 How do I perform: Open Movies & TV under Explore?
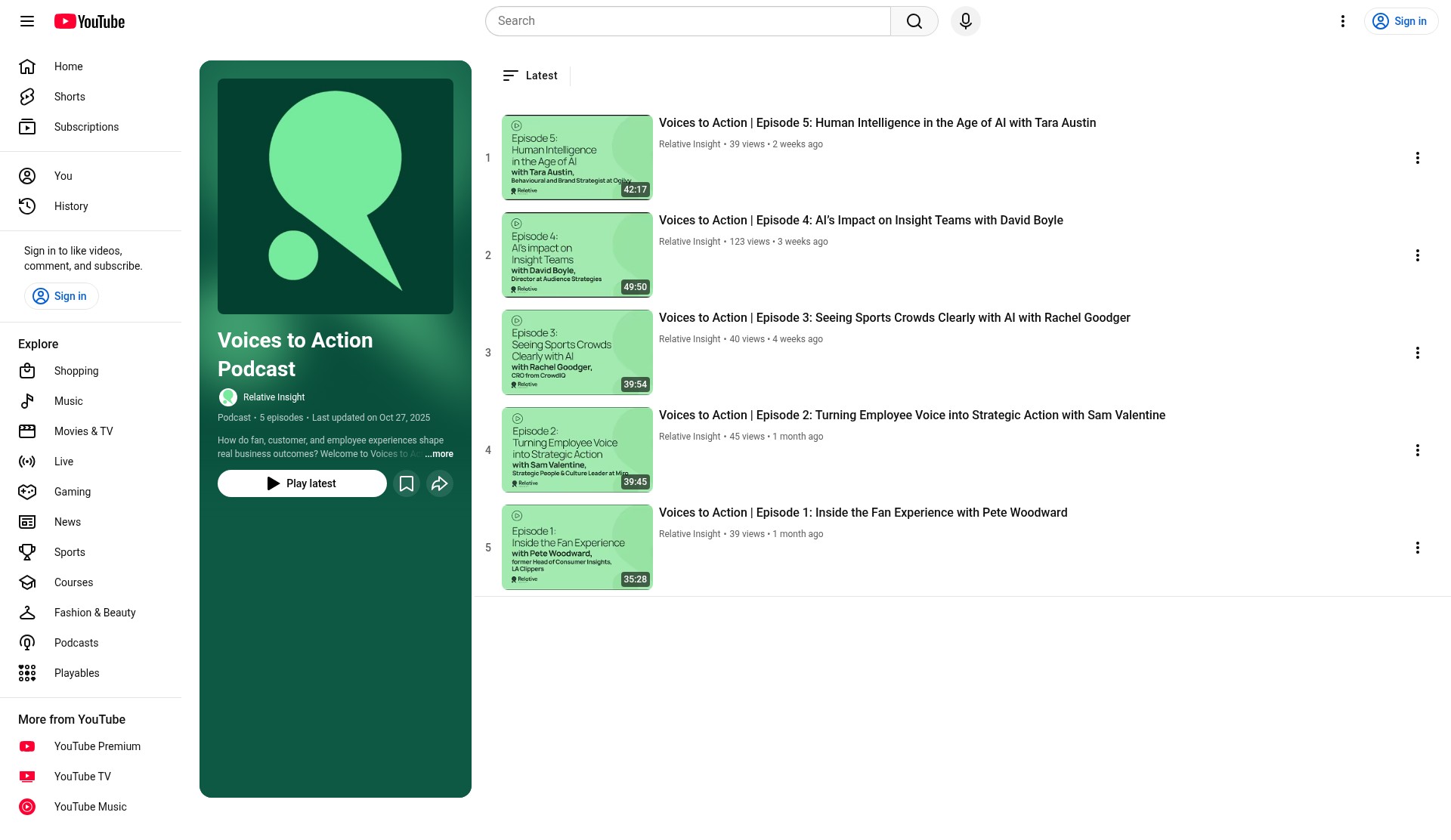click(91, 431)
